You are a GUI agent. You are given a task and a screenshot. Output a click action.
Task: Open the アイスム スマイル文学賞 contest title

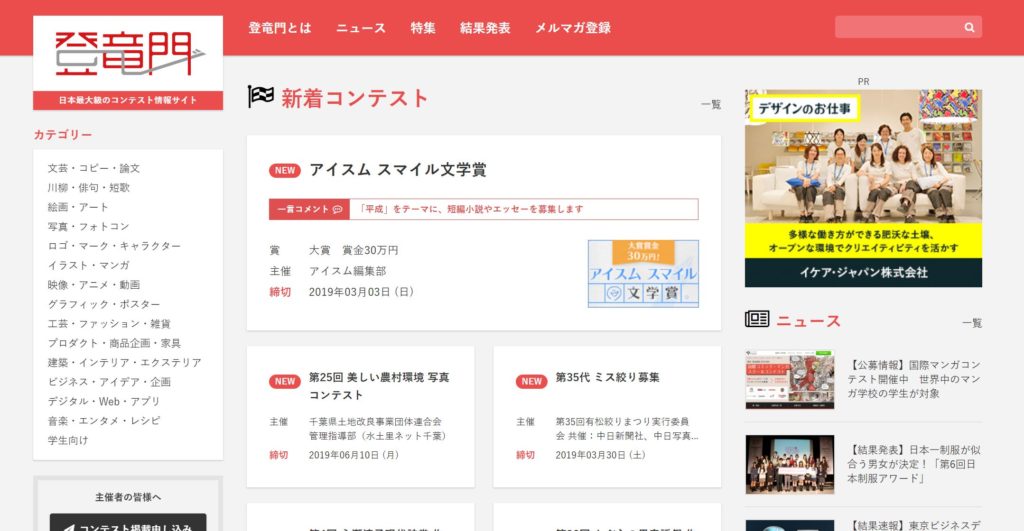click(x=397, y=170)
